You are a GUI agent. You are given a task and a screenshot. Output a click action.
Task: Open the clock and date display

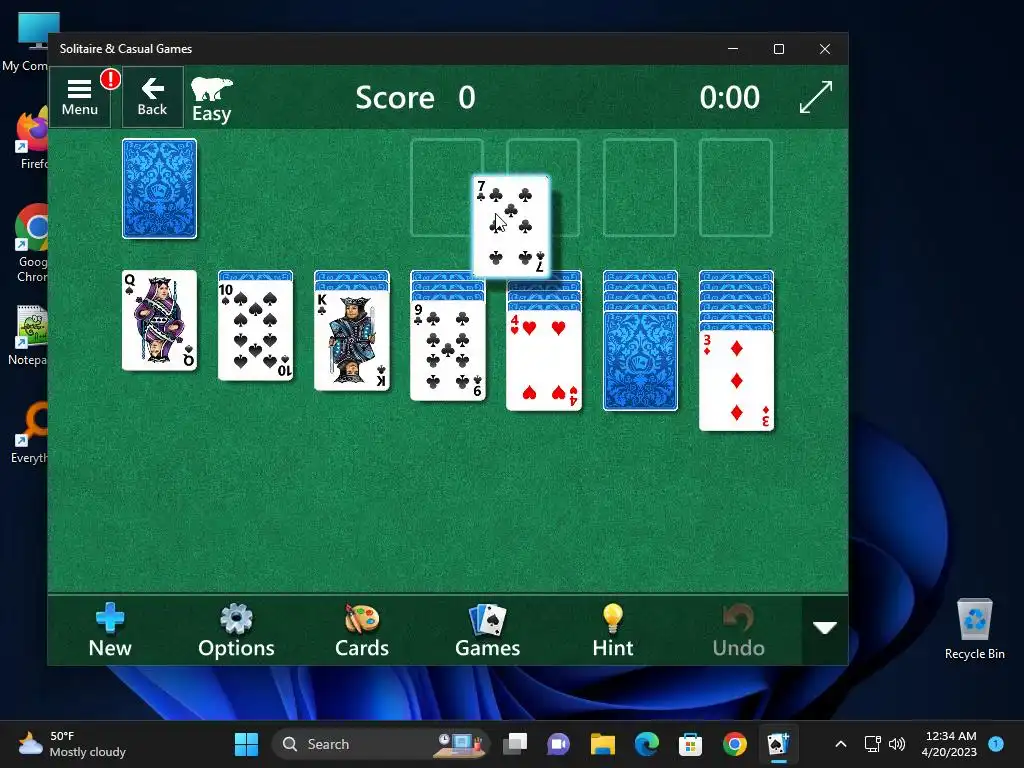(950, 744)
